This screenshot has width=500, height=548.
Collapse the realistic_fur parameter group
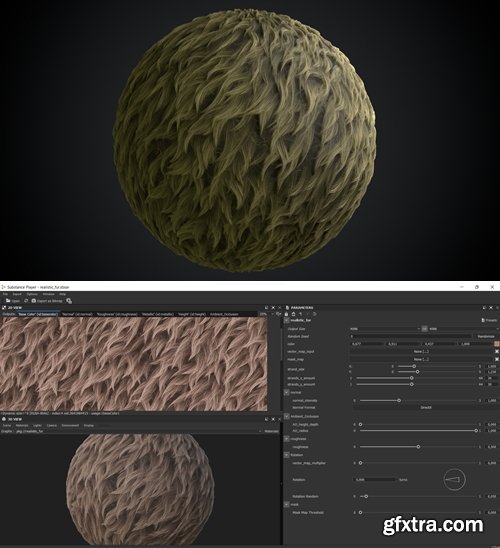pos(287,320)
